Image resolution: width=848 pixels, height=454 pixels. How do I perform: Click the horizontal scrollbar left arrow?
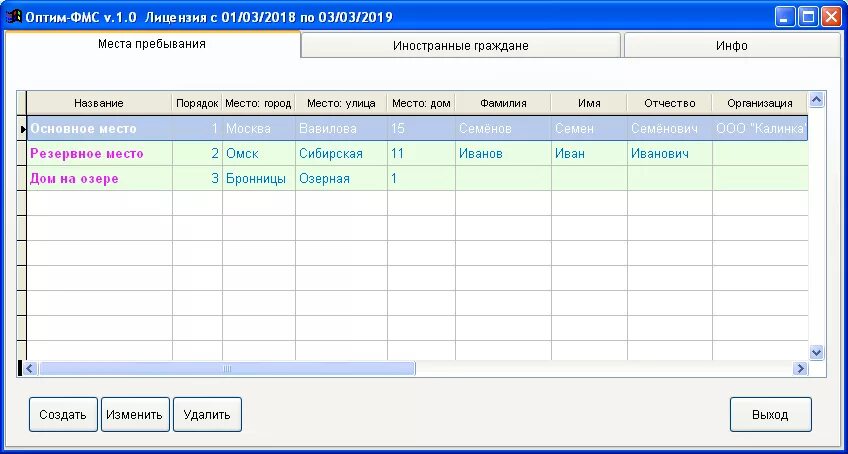29,369
